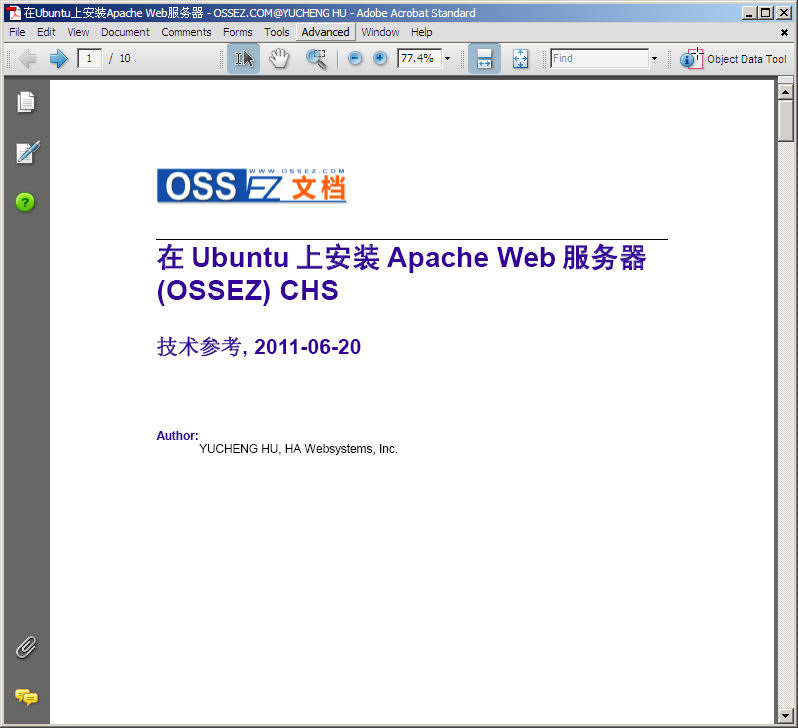Open the Window menu
Image resolution: width=798 pixels, height=728 pixels.
(380, 32)
